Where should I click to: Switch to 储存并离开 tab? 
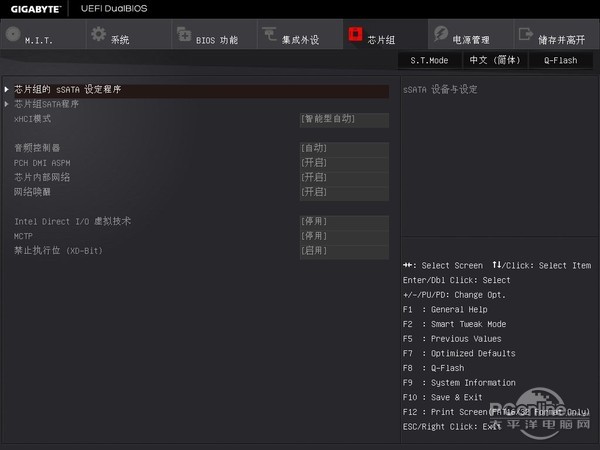(556, 34)
